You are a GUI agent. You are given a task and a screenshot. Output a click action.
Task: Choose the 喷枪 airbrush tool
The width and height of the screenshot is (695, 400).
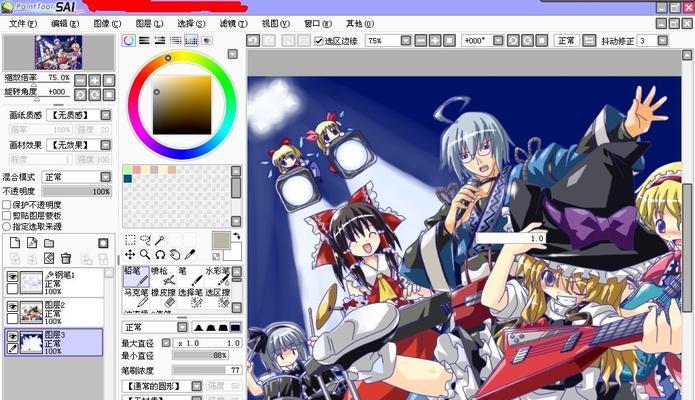(164, 276)
